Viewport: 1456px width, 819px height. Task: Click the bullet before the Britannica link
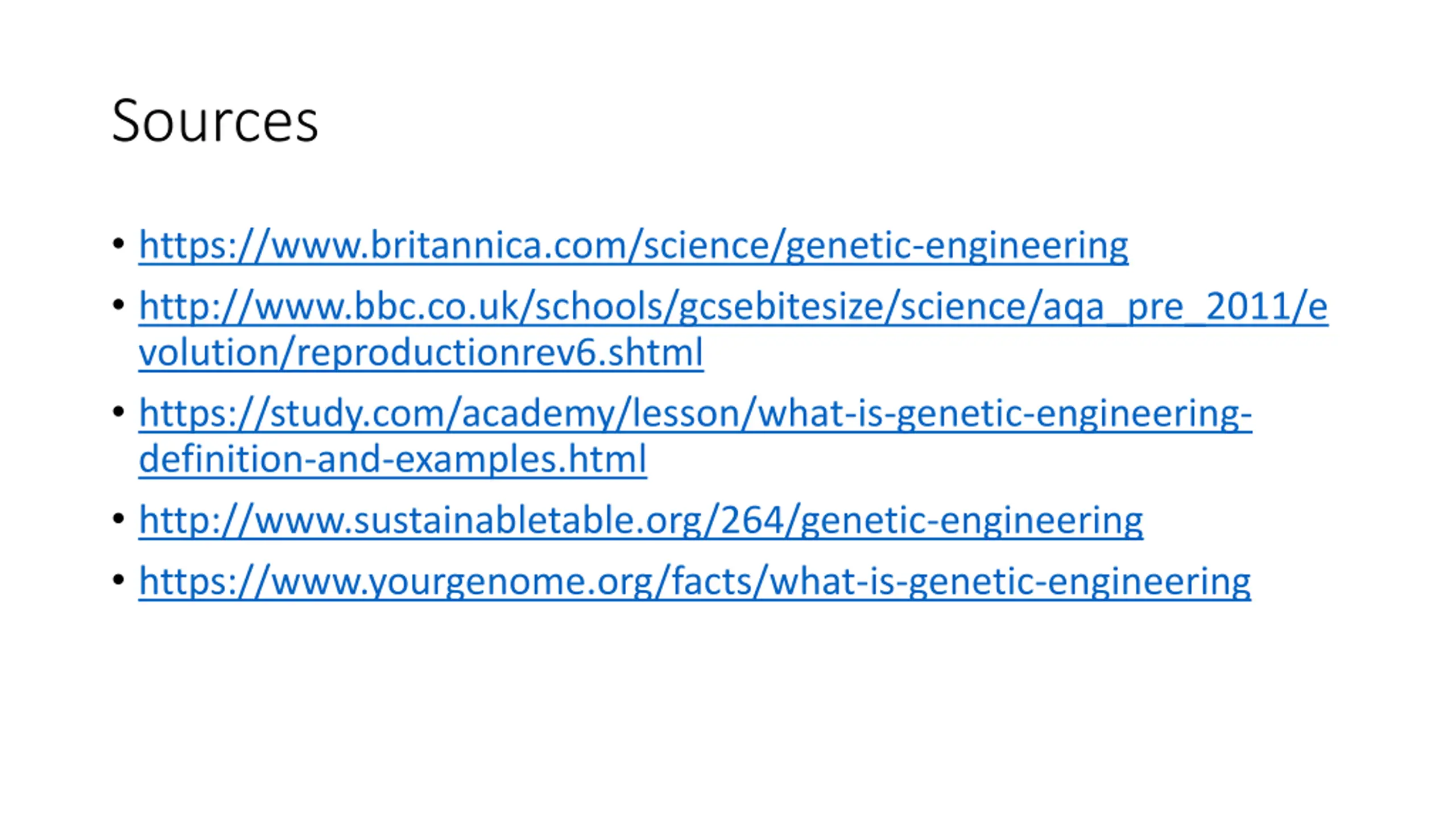point(118,245)
